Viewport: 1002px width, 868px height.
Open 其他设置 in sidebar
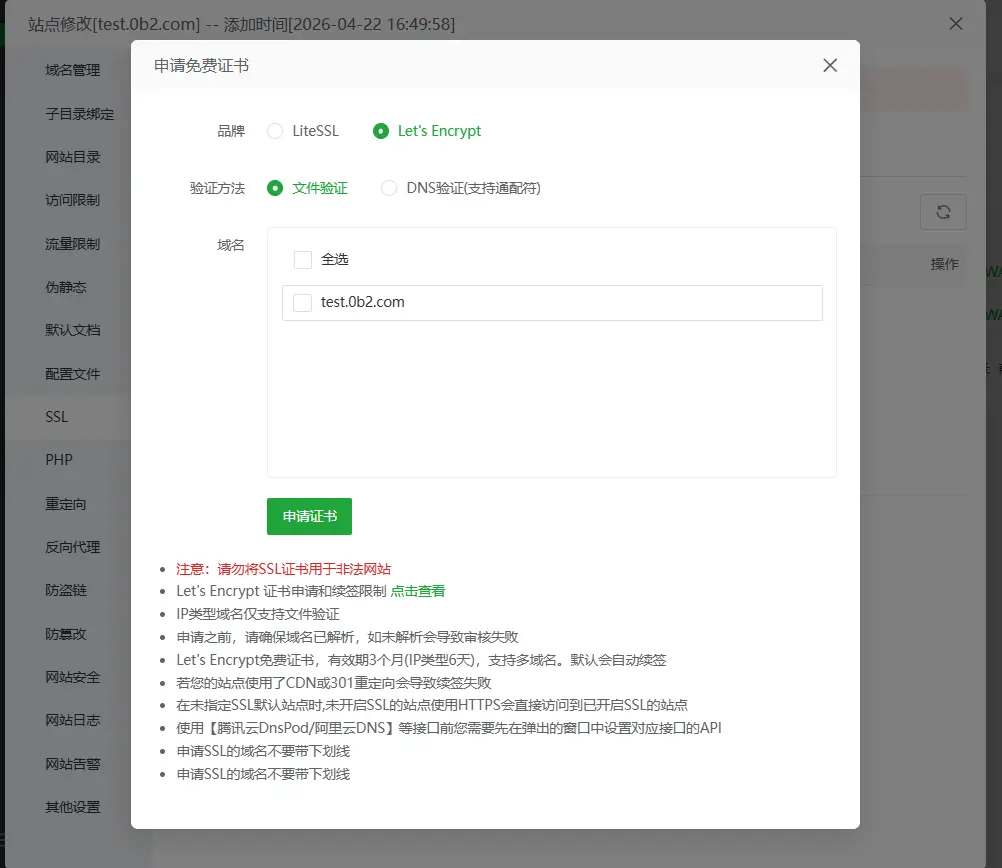[72, 807]
